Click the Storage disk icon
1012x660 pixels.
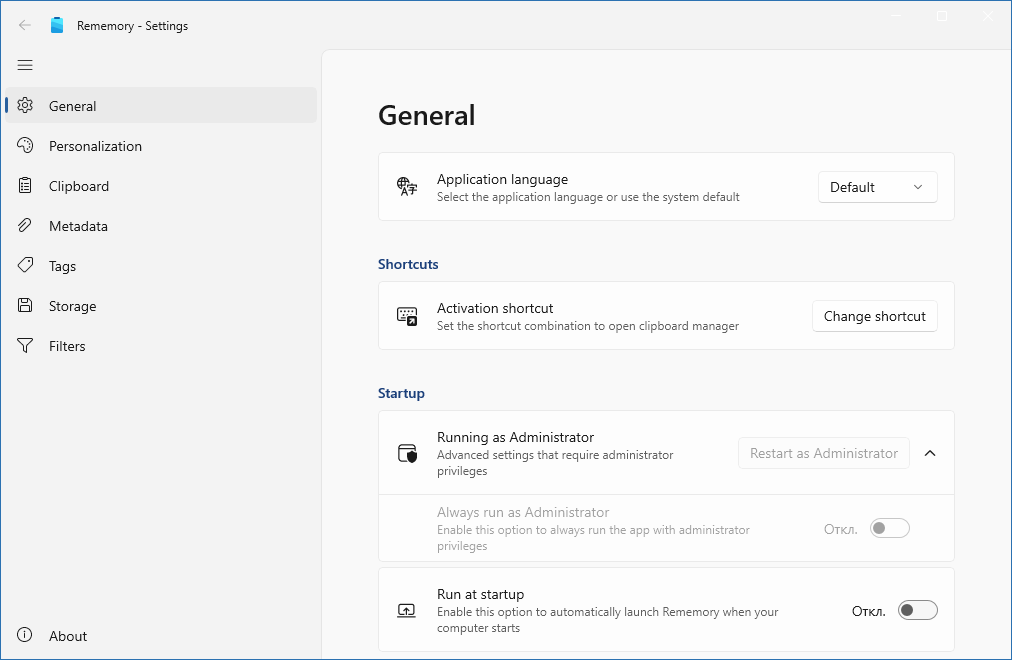tap(26, 306)
